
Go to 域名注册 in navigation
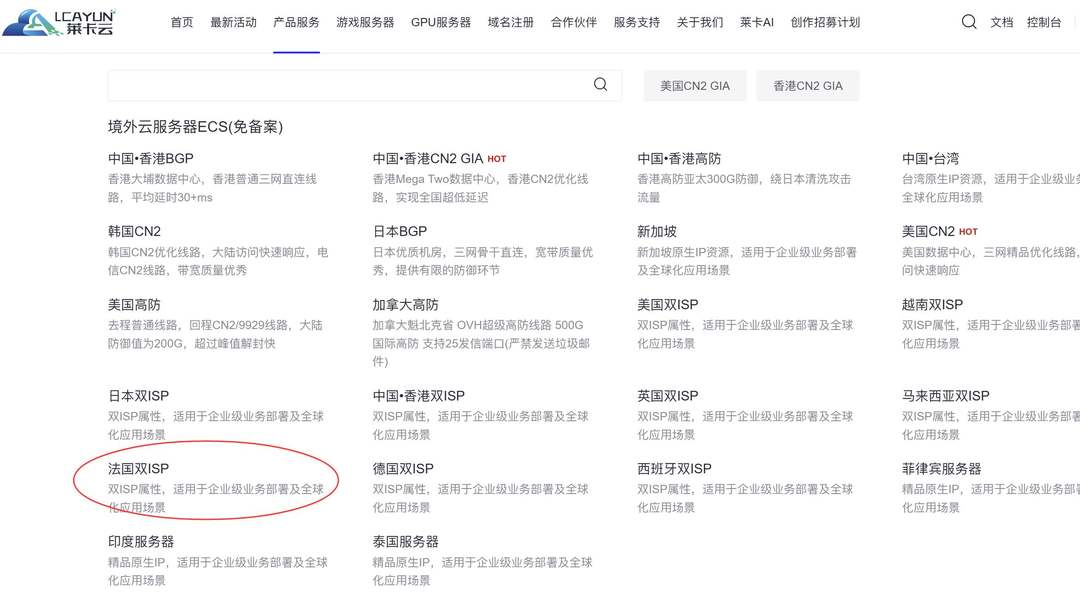[x=510, y=23]
